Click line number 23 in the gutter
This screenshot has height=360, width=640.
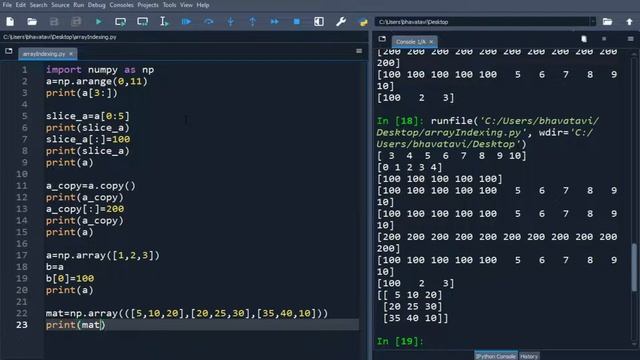[22, 325]
